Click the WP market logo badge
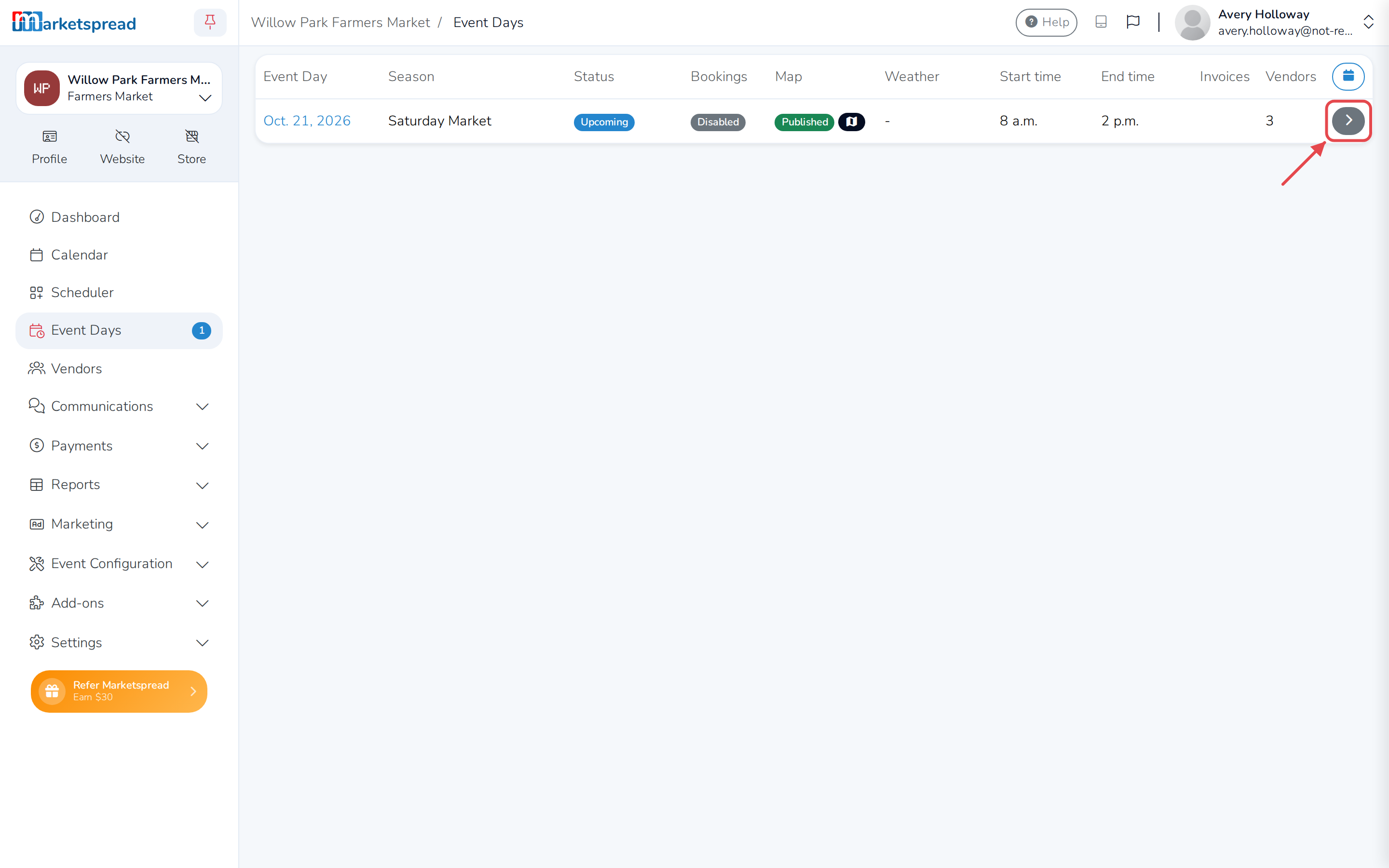 tap(41, 88)
